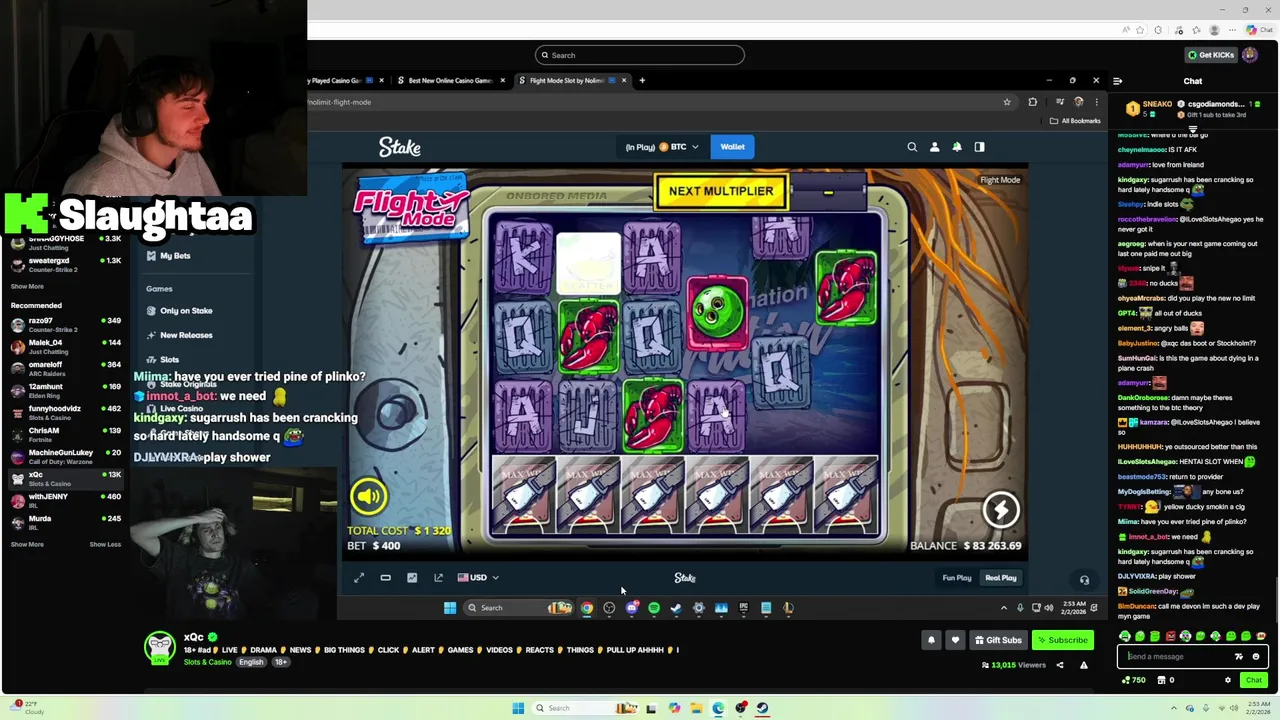Open Chrome three-dot menu
Screen dimensions: 1280x720
click(x=1097, y=102)
